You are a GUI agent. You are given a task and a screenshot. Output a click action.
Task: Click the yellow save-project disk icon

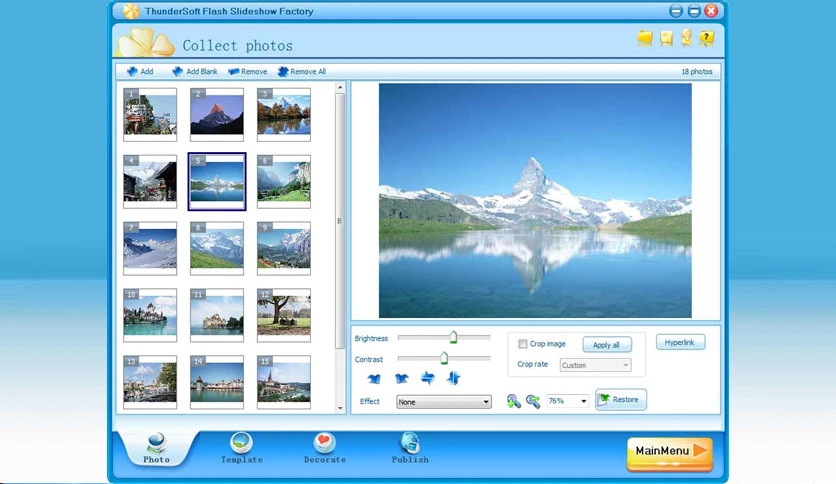click(666, 38)
